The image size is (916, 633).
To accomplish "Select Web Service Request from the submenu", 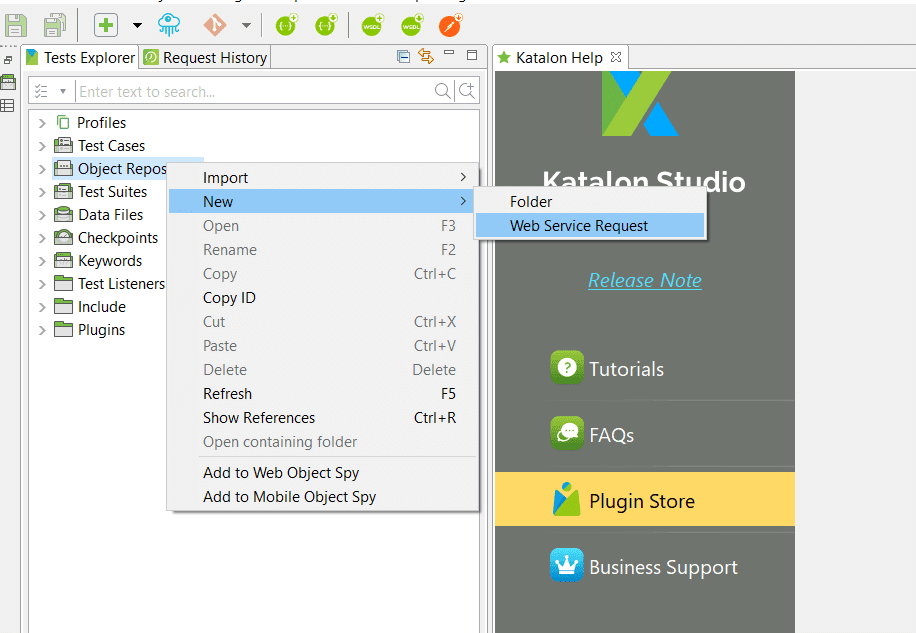I will coord(590,225).
